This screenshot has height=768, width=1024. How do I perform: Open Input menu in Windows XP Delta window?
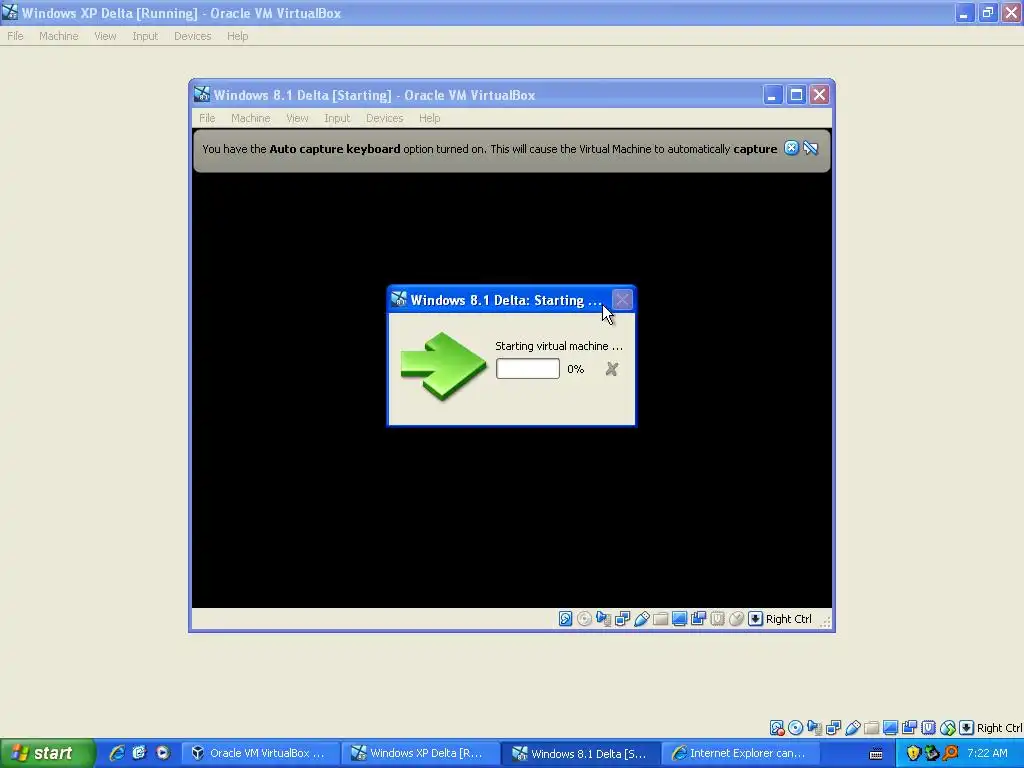click(145, 36)
